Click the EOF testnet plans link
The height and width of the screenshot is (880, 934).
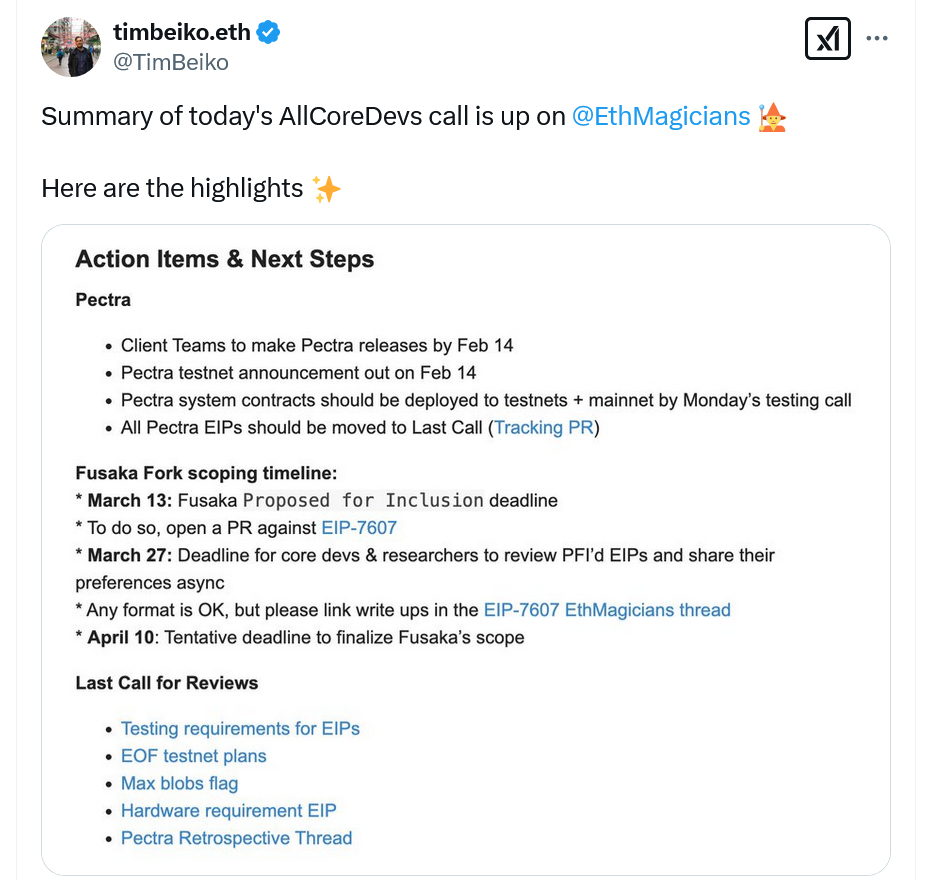point(194,756)
